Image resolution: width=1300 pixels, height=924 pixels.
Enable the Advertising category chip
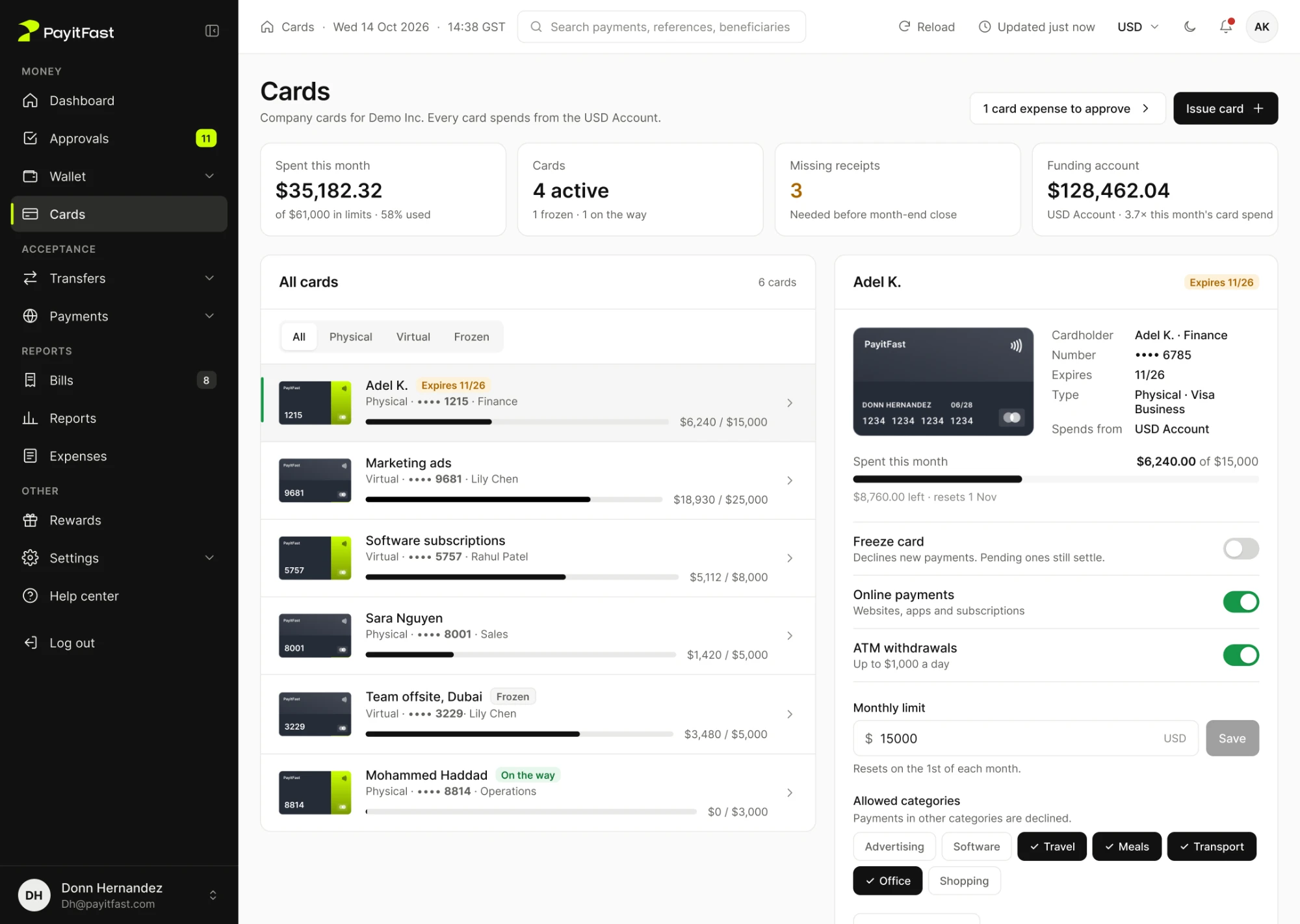(894, 847)
